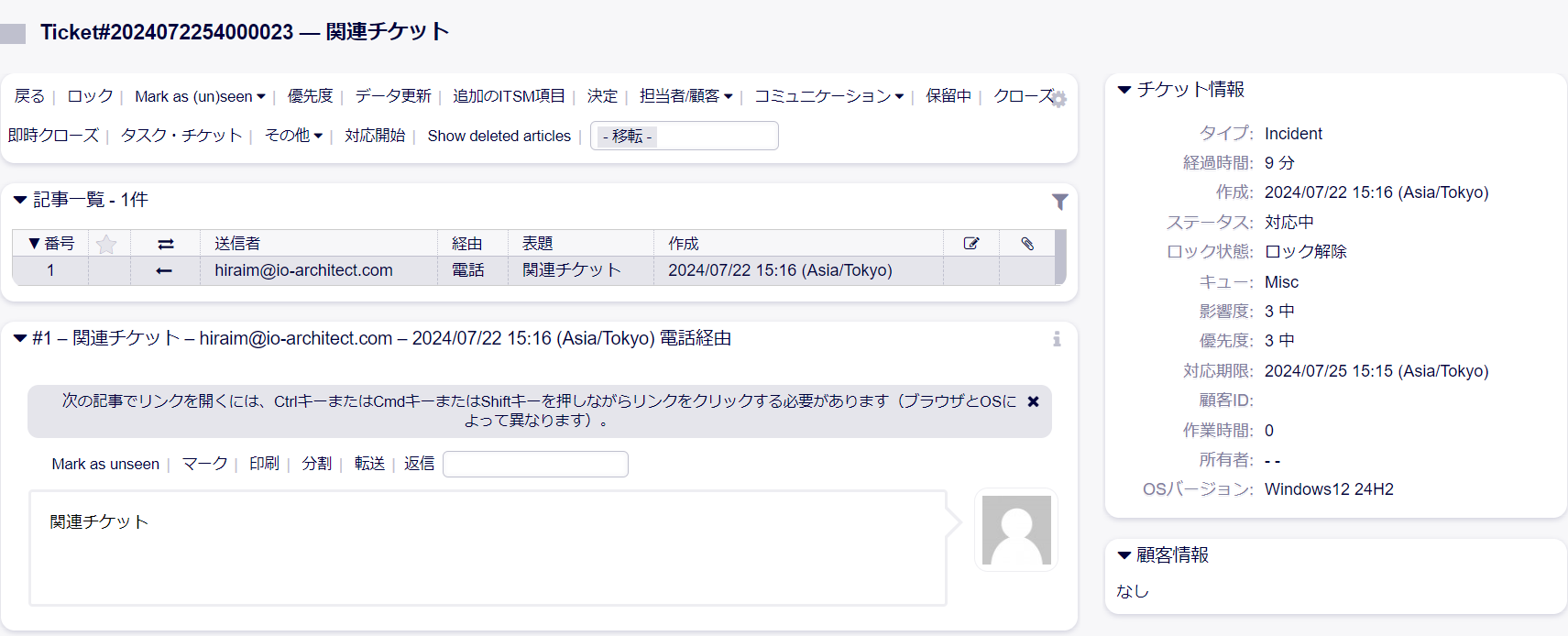1568x636 pixels.
Task: Click the sender avatar image
Action: point(1016,530)
